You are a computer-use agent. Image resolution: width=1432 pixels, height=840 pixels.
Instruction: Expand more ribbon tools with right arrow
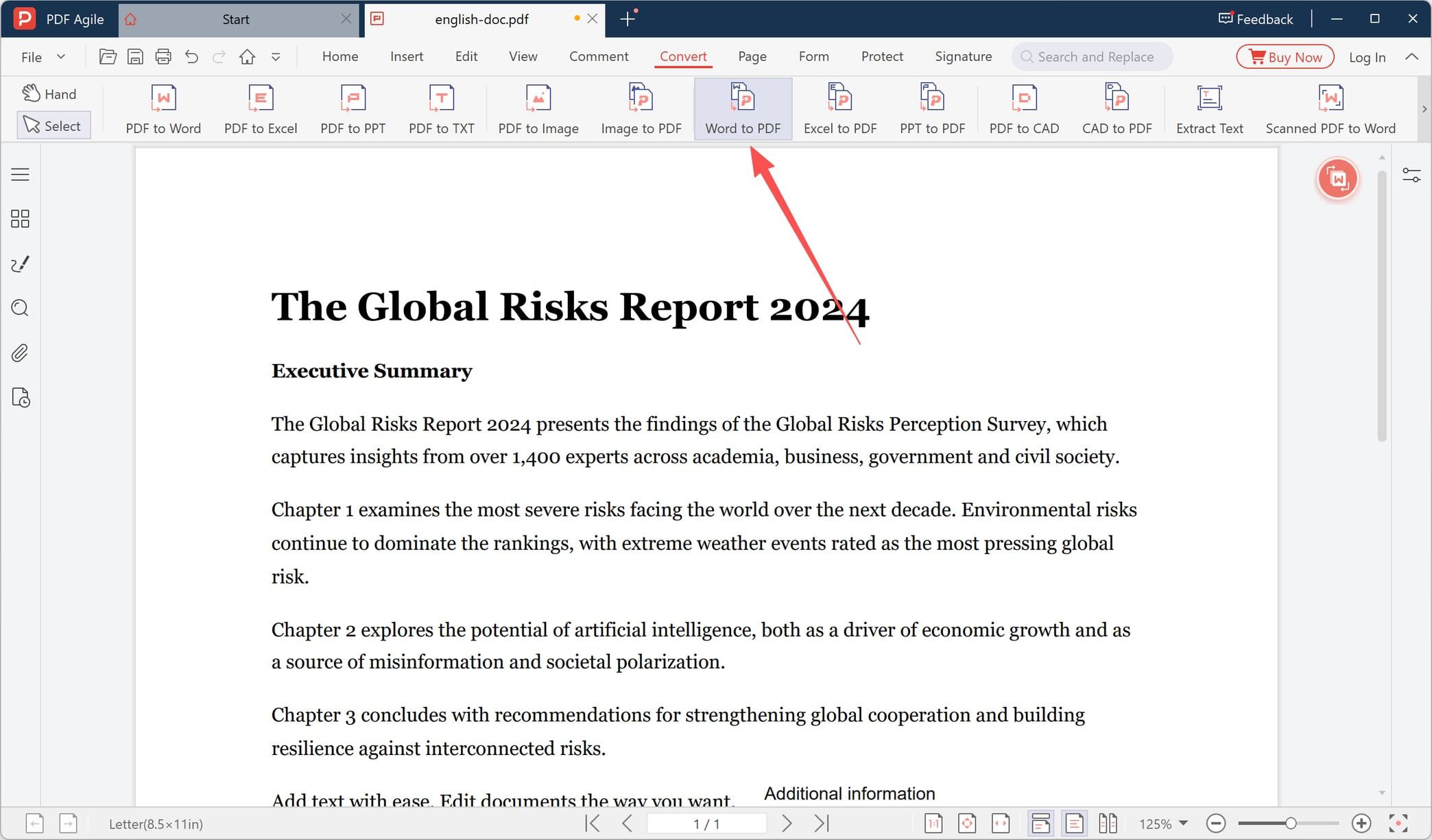1424,109
